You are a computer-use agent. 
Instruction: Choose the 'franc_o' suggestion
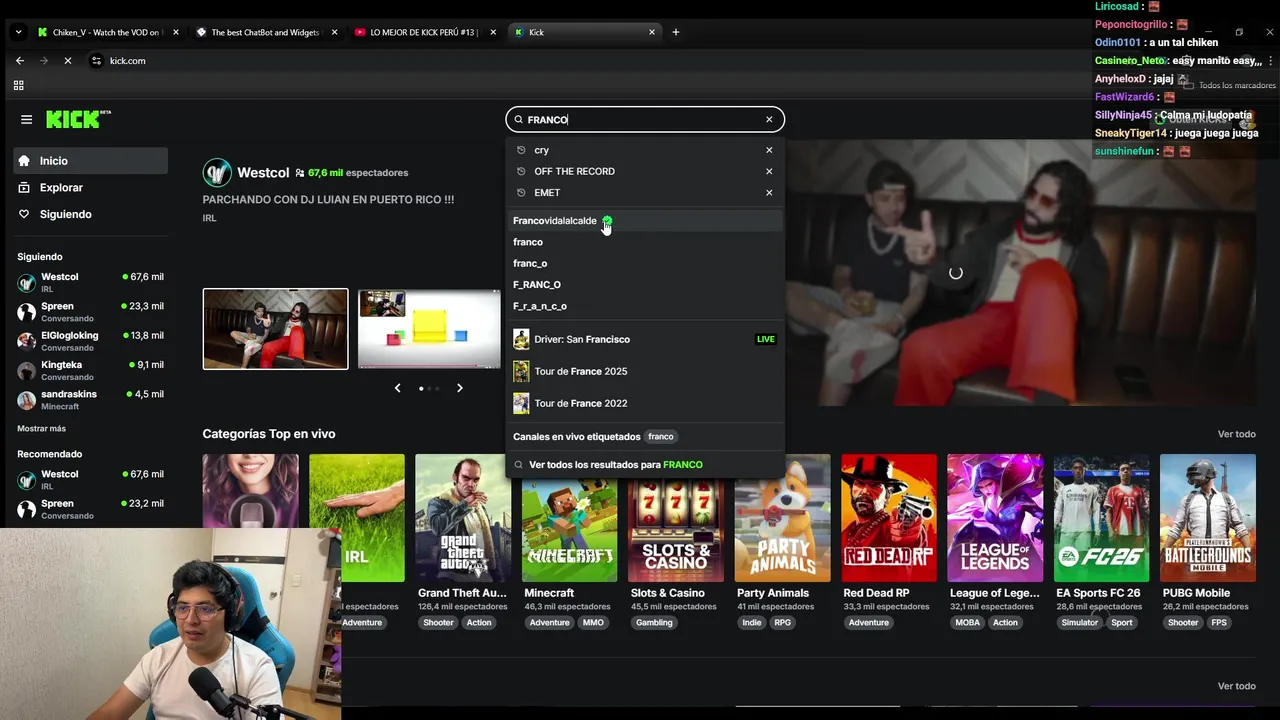[645, 263]
